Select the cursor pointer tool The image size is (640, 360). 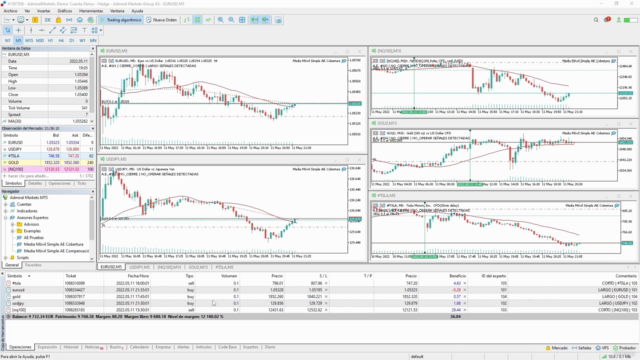coord(7,30)
